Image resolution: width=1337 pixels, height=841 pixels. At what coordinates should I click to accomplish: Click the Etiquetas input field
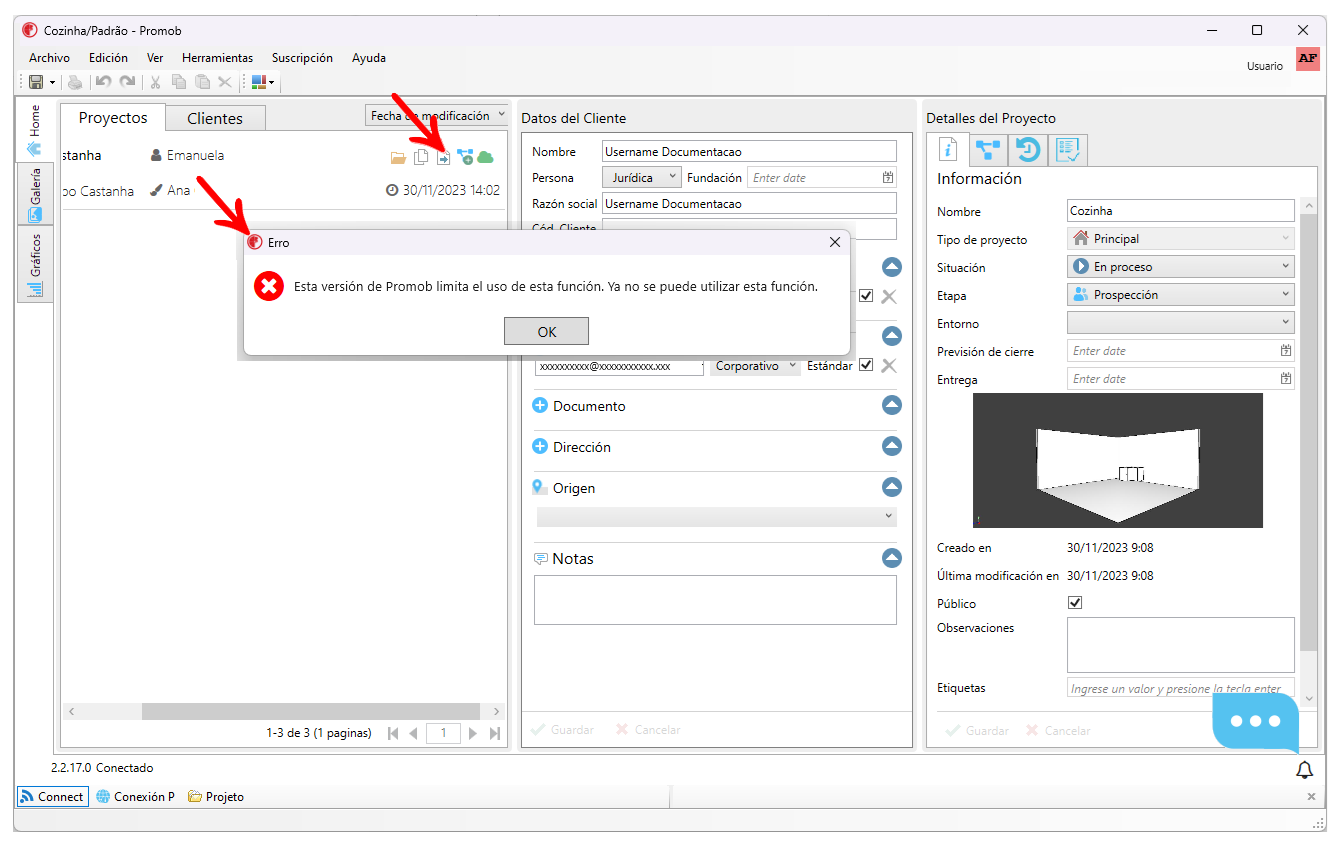click(1181, 688)
